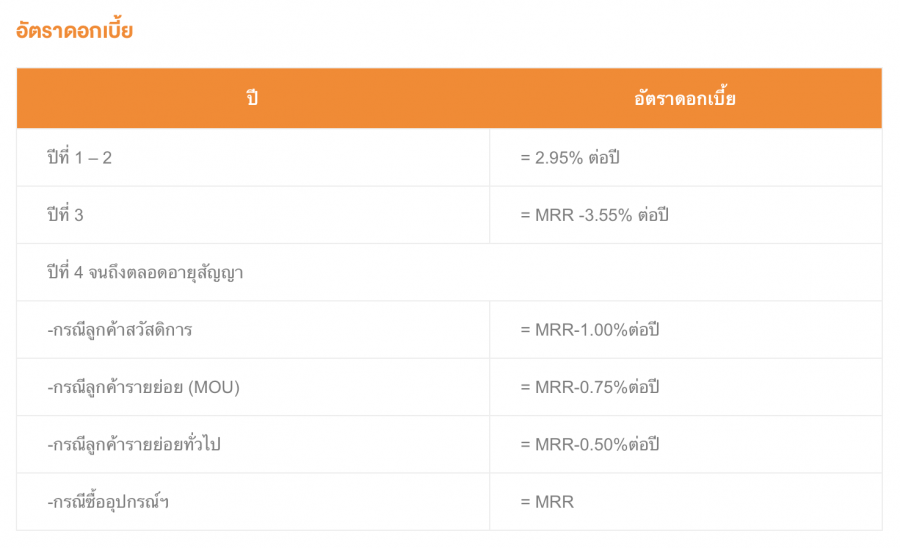The image size is (900, 548).
Task: Click the MRR-1.00% rate cell
Action: [x=590, y=330]
